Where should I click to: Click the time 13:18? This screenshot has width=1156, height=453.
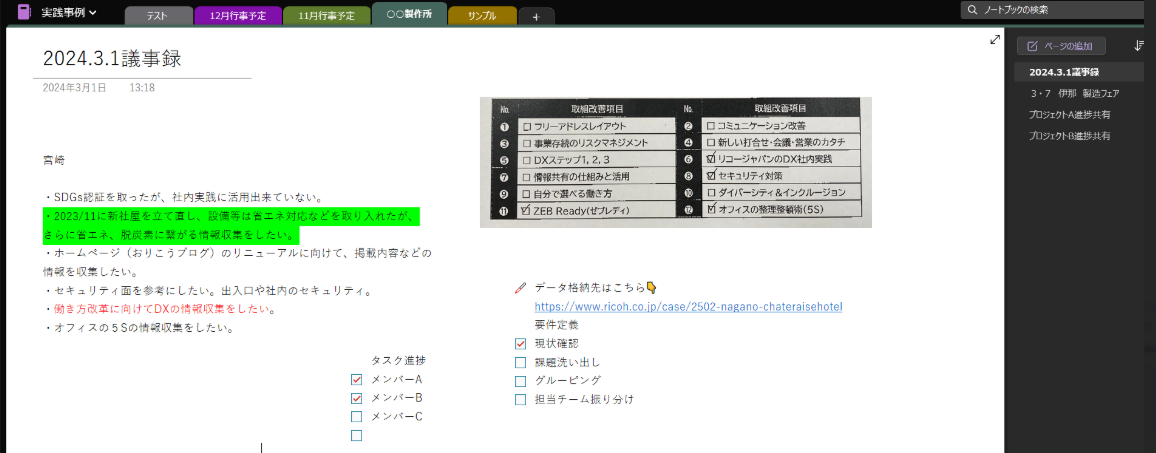(x=142, y=88)
